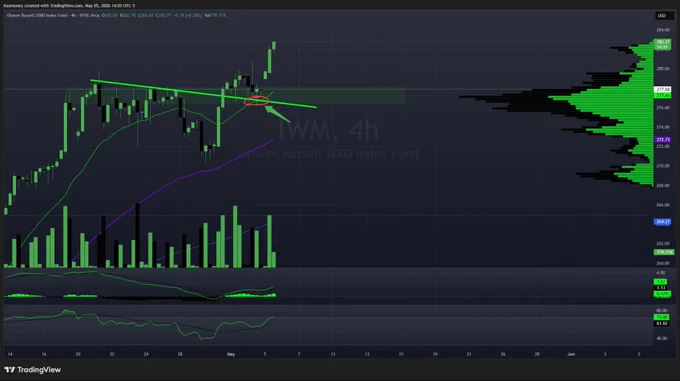Click the 40.00 RSI scale tick

coord(661,338)
